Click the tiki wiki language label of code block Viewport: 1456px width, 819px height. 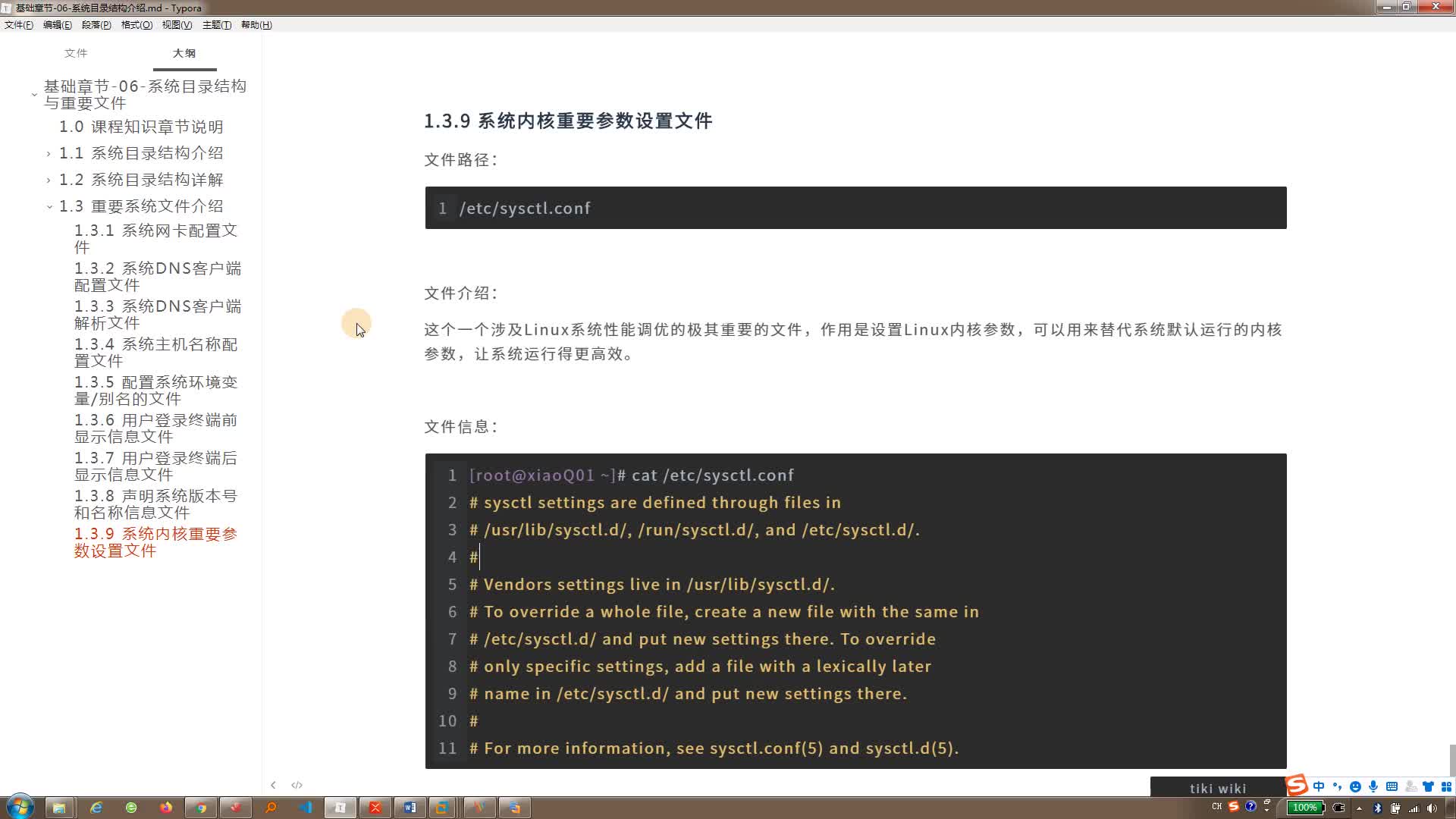click(1217, 788)
